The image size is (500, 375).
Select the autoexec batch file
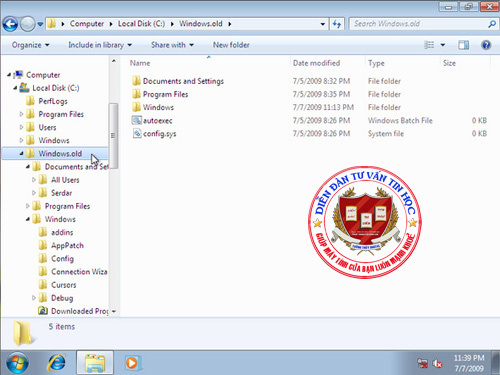tap(152, 120)
